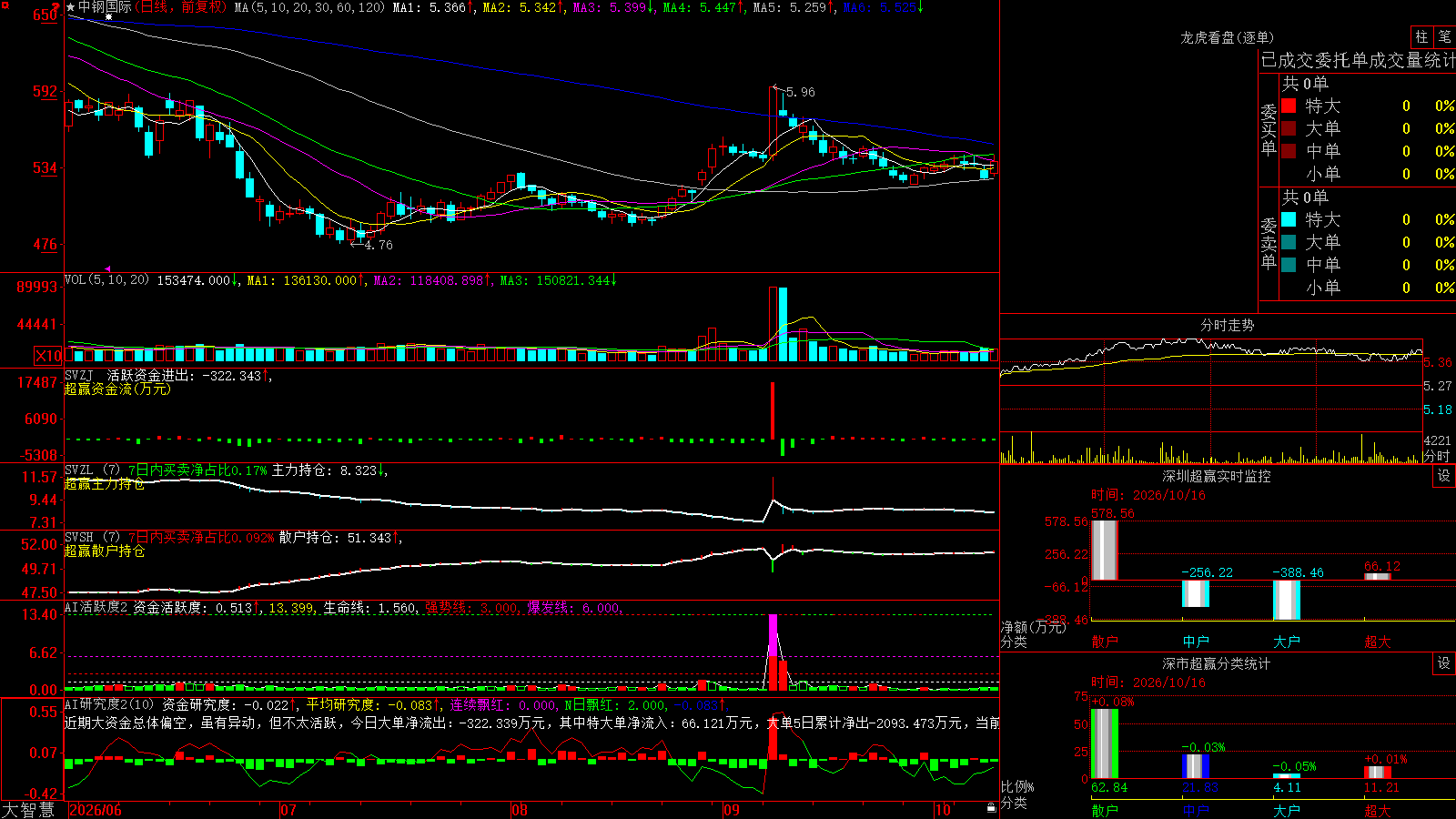Click the magenta arrow marker above VOL label

(x=108, y=269)
